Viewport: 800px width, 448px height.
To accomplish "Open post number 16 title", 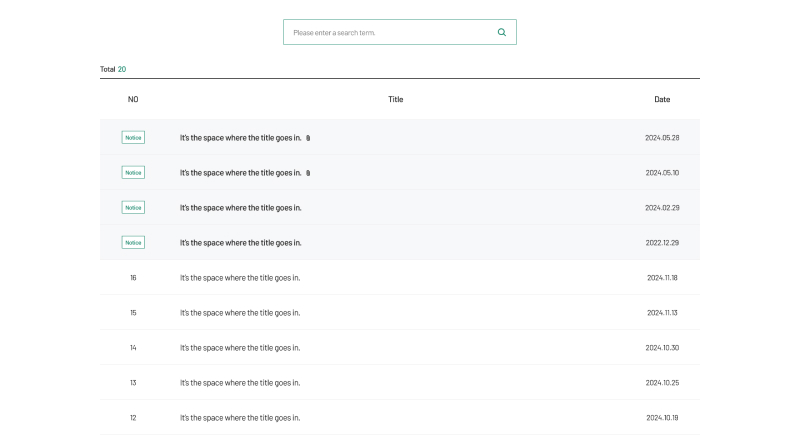I will (x=240, y=278).
